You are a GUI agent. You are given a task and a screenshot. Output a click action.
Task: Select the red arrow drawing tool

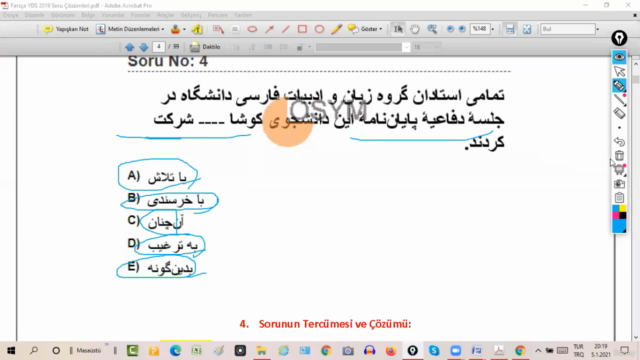click(269, 29)
